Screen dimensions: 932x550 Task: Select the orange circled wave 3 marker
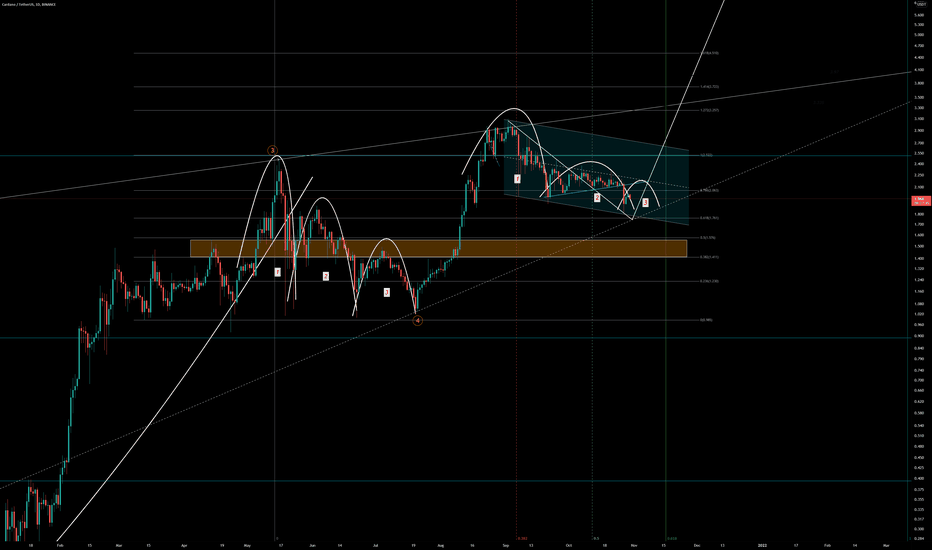tap(273, 150)
